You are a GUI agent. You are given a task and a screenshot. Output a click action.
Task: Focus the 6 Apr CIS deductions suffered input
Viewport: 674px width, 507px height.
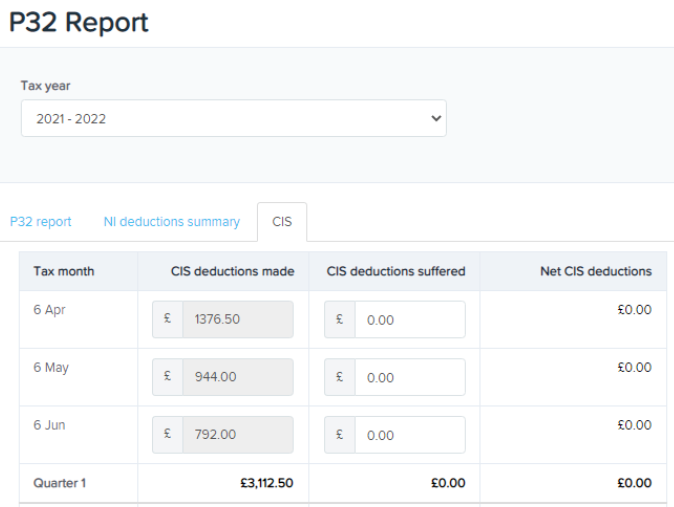(410, 320)
